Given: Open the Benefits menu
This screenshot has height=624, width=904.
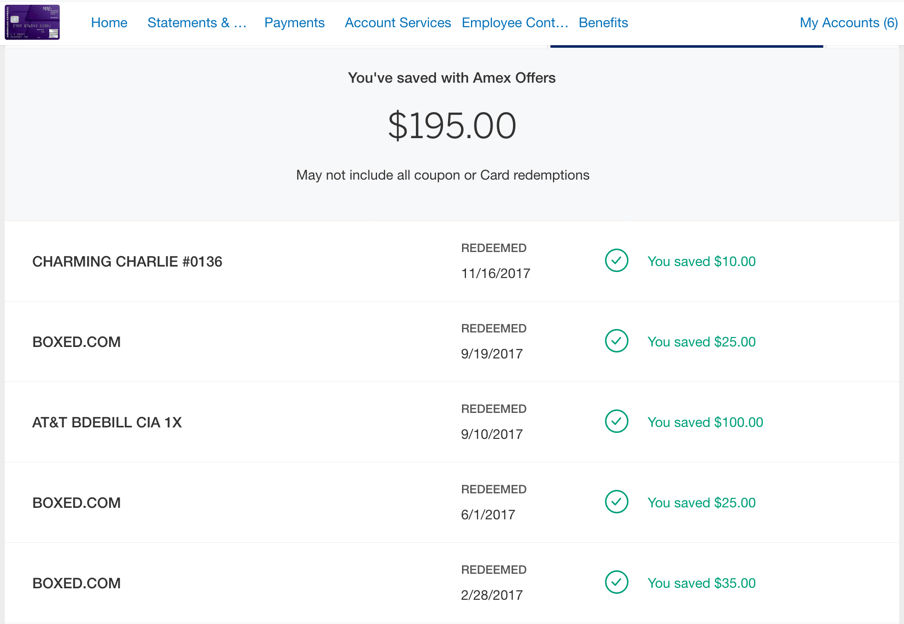Looking at the screenshot, I should click(603, 22).
